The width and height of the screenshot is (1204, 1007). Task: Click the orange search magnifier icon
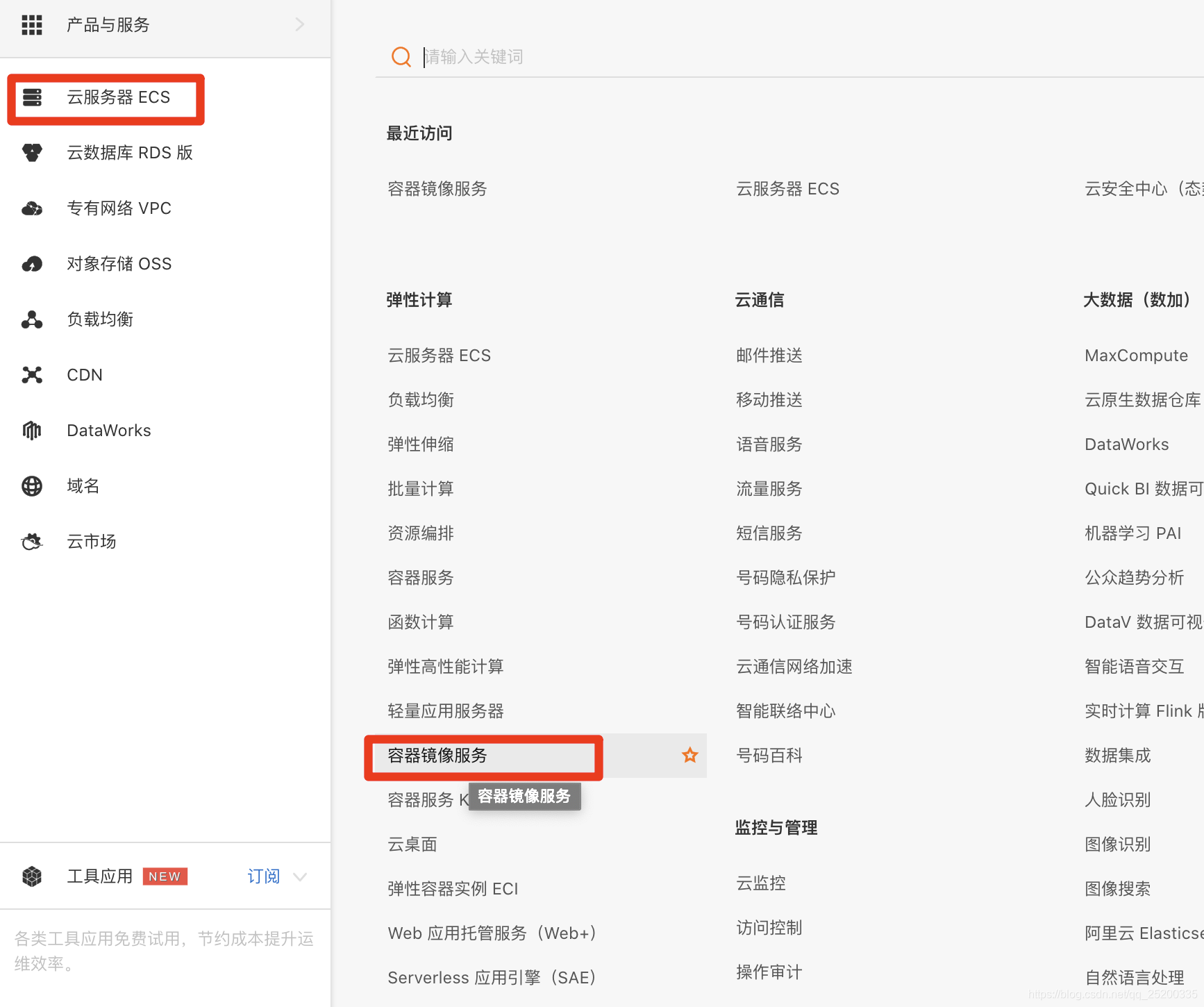coord(401,56)
